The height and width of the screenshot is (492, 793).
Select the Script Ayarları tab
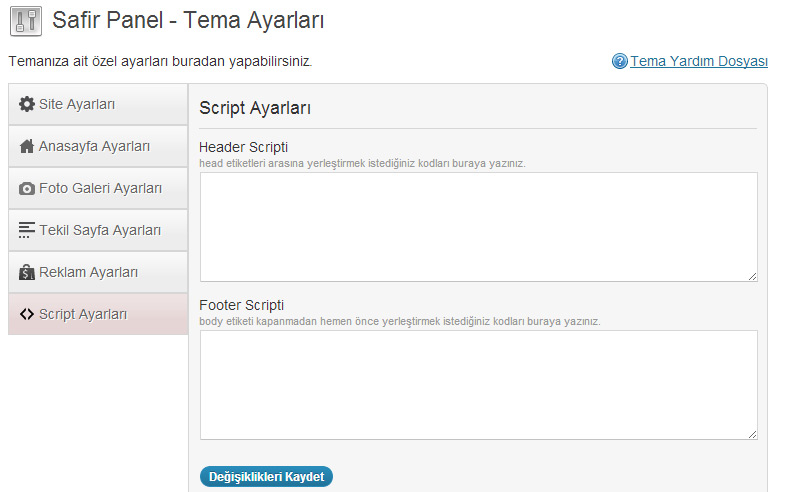pos(98,314)
